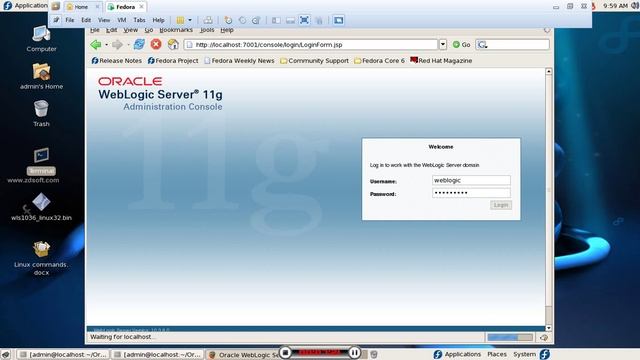Click the grey Forward arrow in the browser
The width and height of the screenshot is (640, 360).
[x=118, y=44]
